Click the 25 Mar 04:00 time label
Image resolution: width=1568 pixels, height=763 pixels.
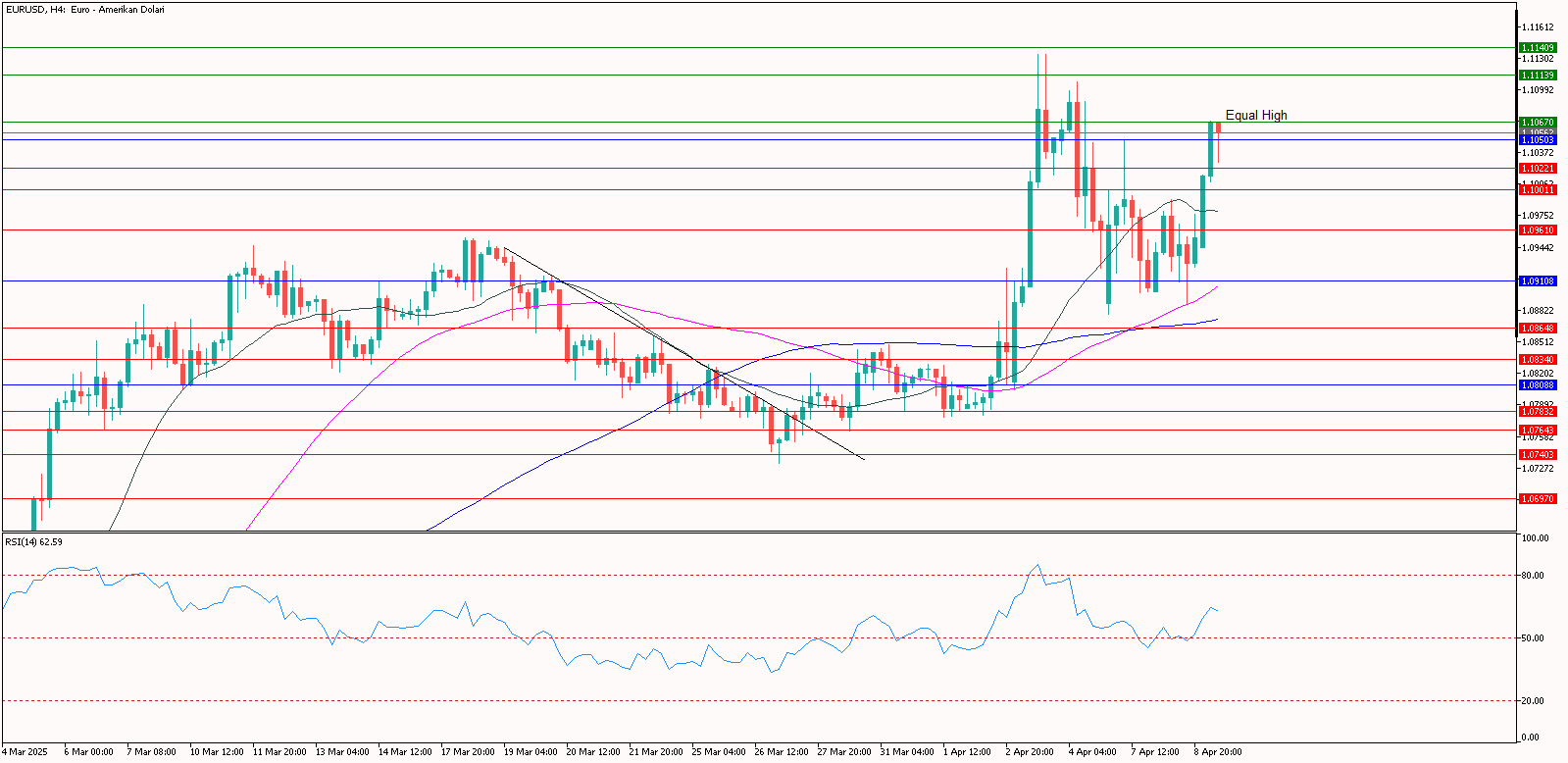719,752
